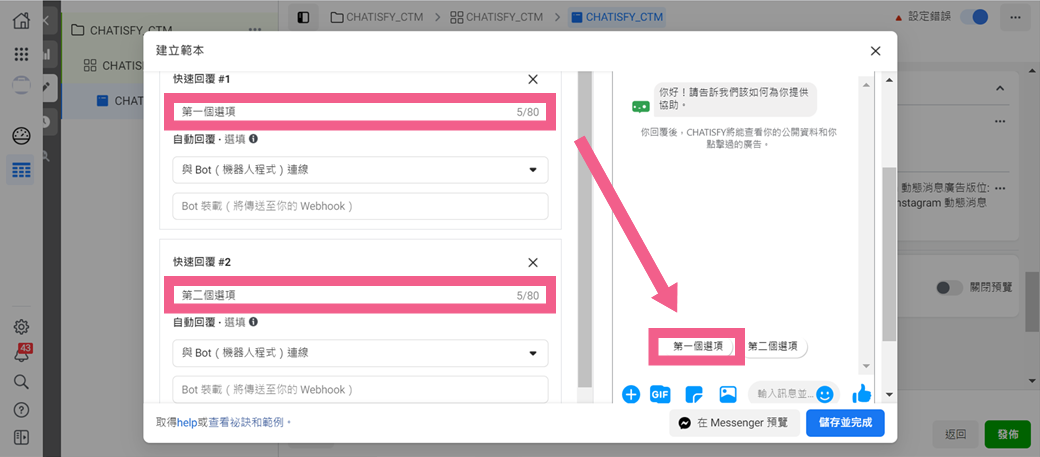Image resolution: width=1040 pixels, height=457 pixels.
Task: Click the 查看祕訣和範例 link
Action: [x=247, y=423]
